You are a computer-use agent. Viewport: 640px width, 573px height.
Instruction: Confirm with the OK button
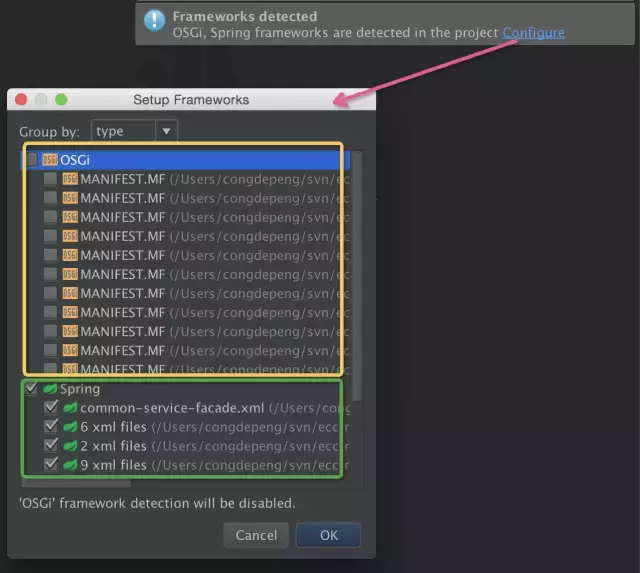click(x=329, y=535)
